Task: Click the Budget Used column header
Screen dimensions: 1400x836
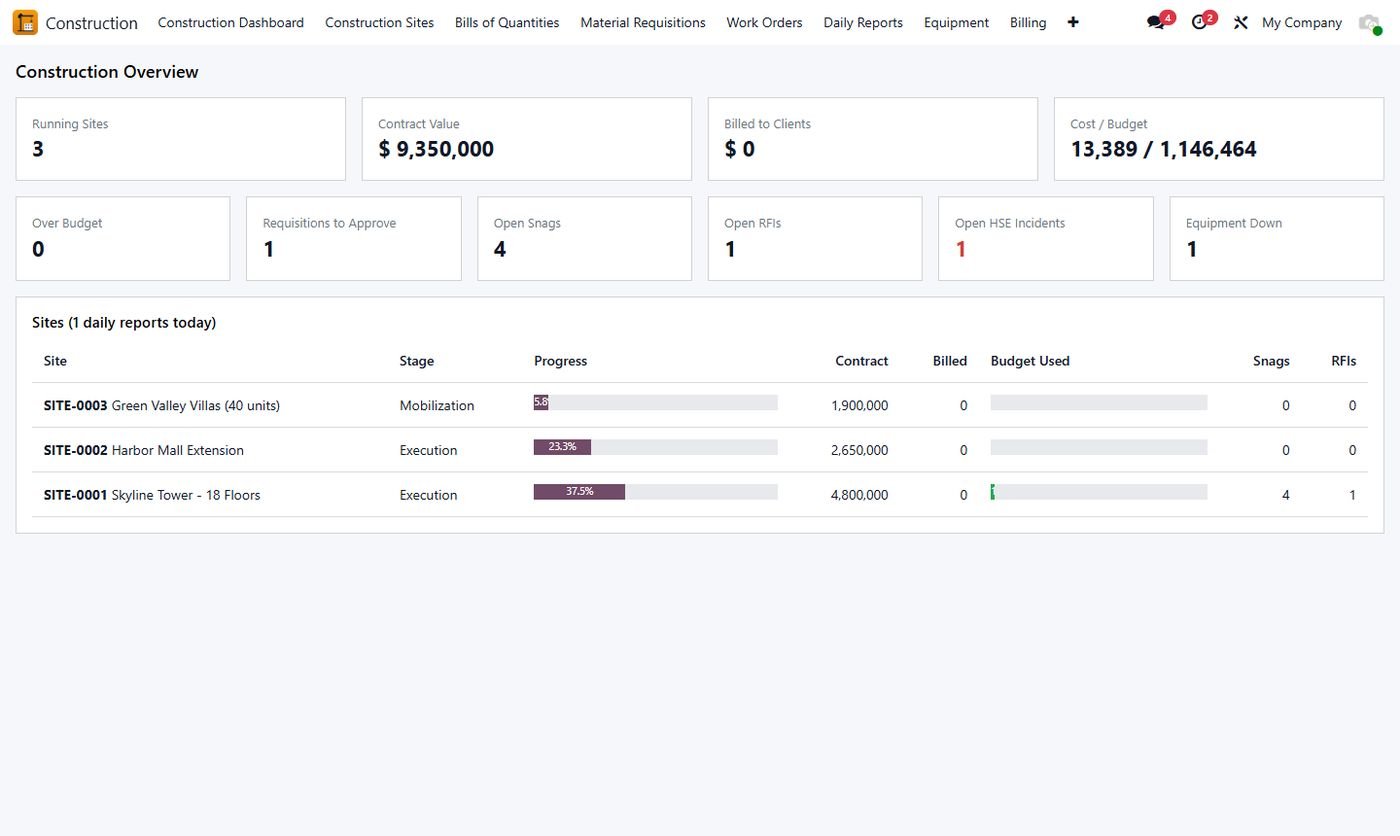Action: tap(1030, 361)
